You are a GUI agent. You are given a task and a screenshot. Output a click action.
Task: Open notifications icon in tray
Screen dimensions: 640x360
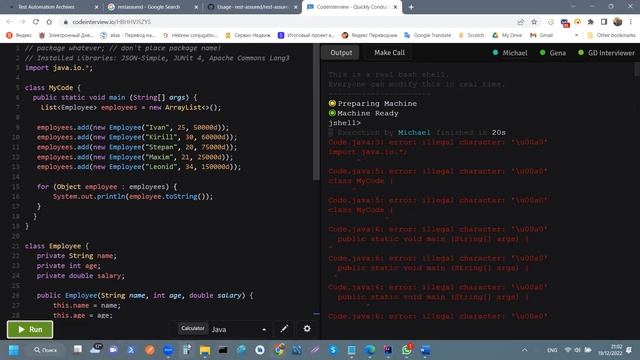pos(629,350)
